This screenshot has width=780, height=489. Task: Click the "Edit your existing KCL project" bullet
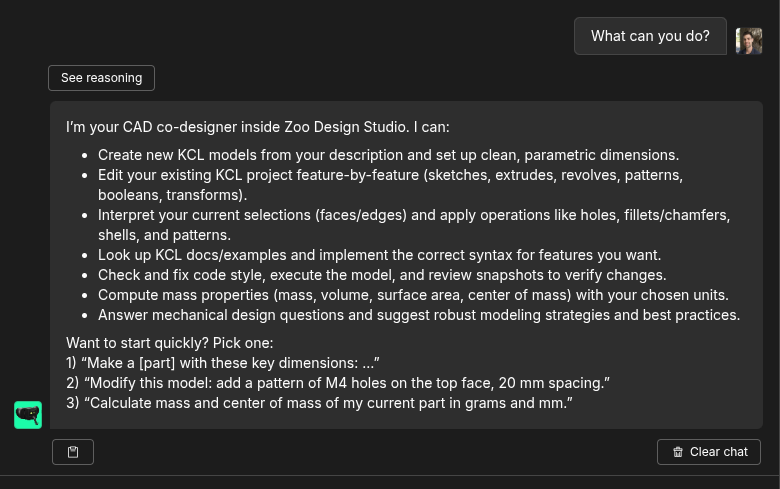pyautogui.click(x=390, y=175)
